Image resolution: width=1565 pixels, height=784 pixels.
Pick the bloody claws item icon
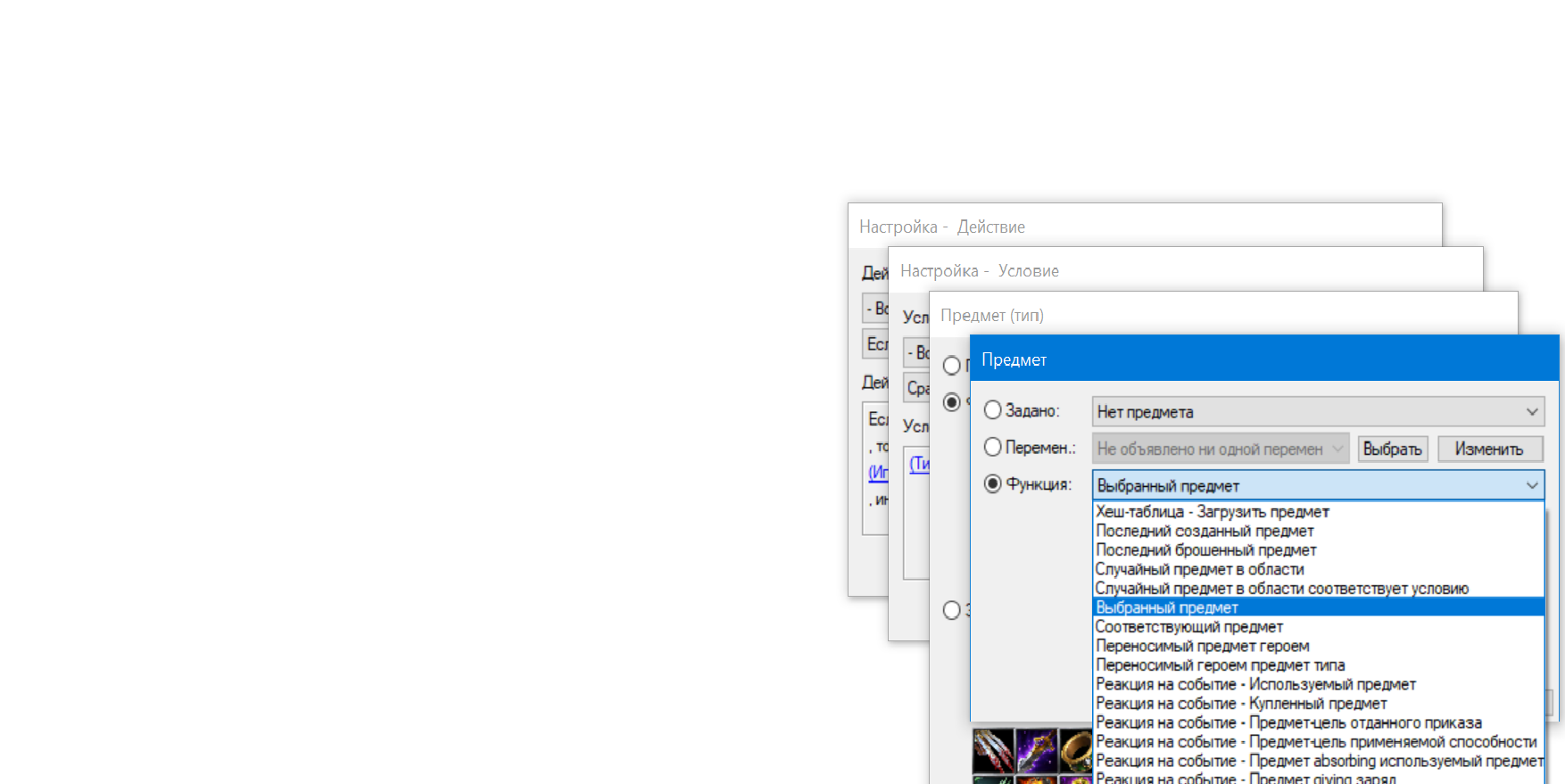[x=993, y=750]
